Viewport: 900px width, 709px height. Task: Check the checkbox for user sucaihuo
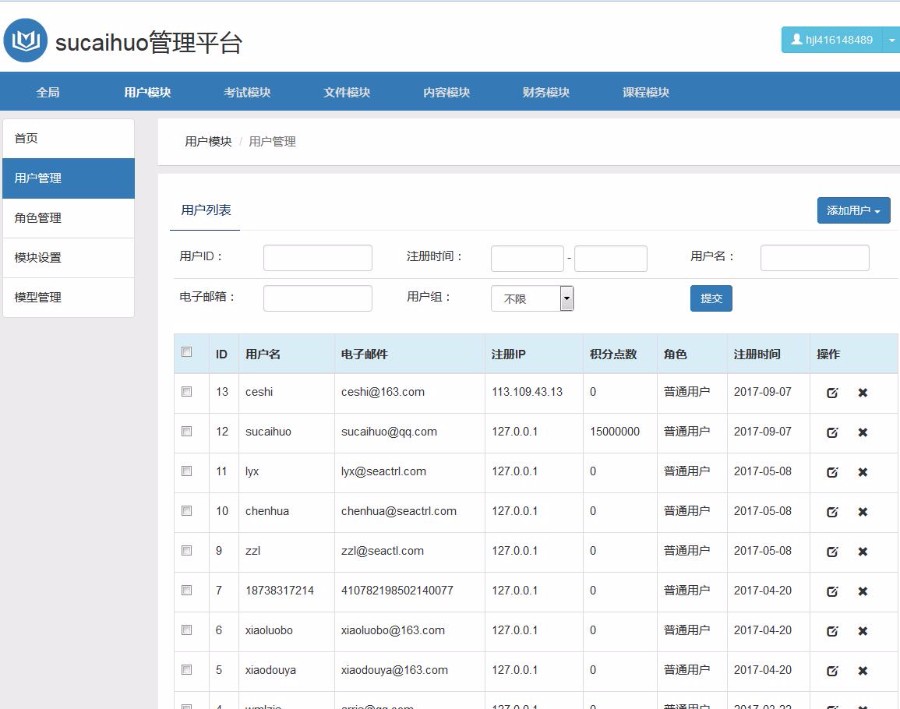click(185, 431)
